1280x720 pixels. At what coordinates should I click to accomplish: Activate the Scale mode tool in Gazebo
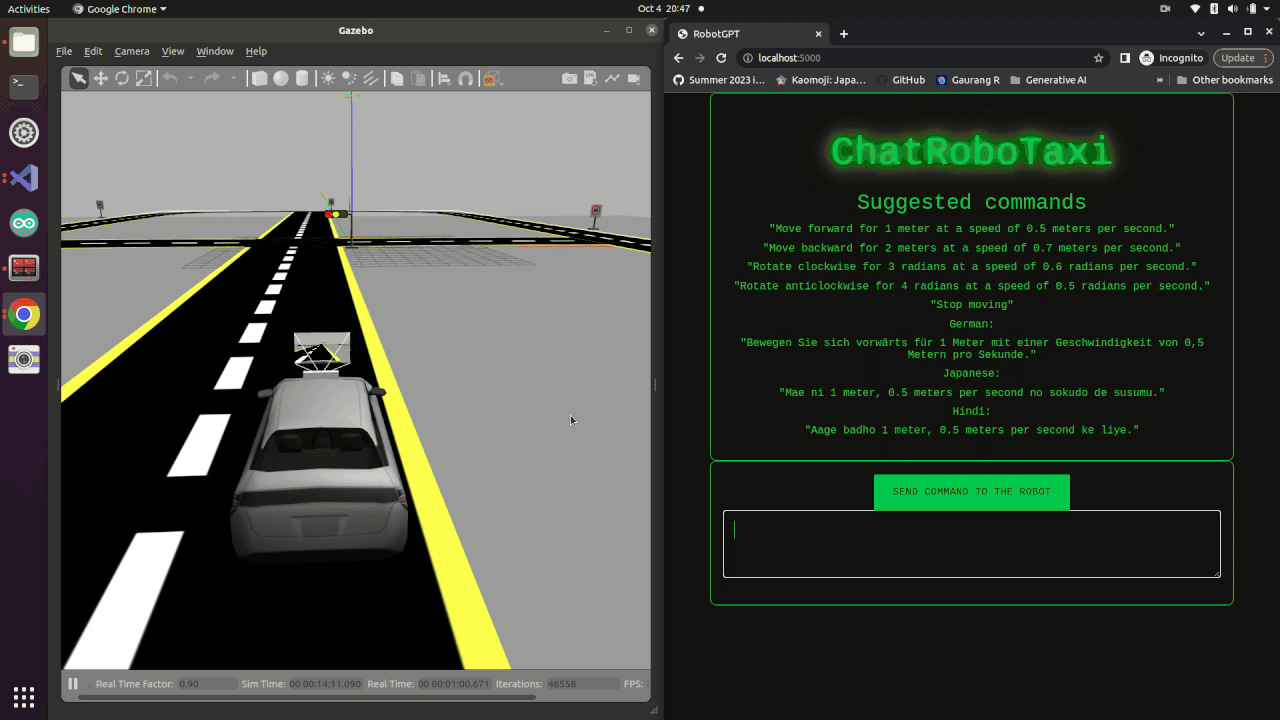coord(144,78)
